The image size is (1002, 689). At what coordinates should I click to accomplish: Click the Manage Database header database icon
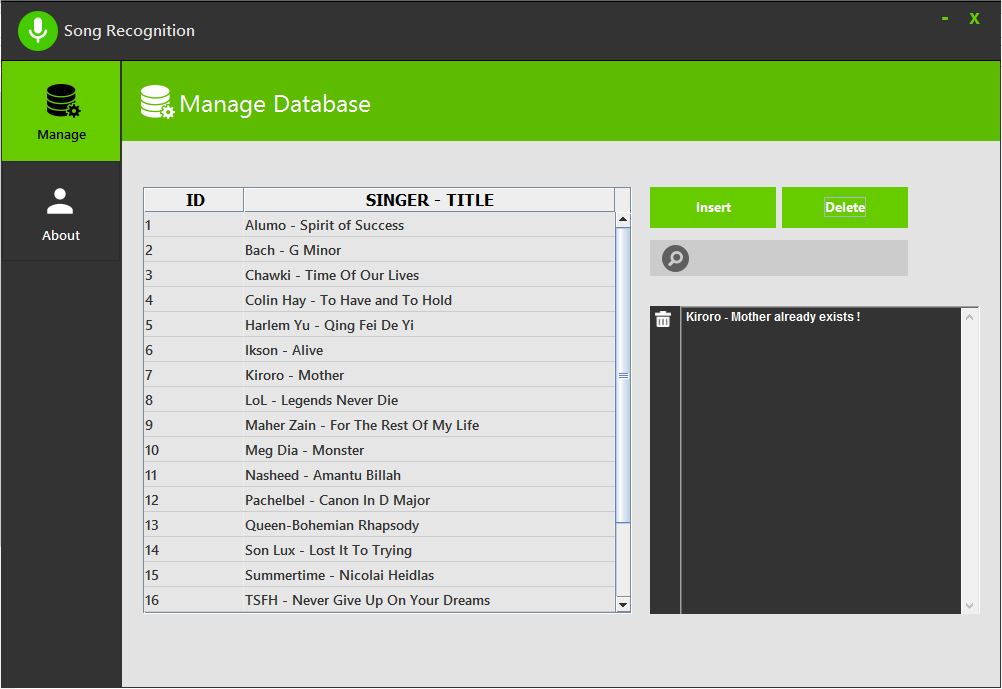[156, 100]
